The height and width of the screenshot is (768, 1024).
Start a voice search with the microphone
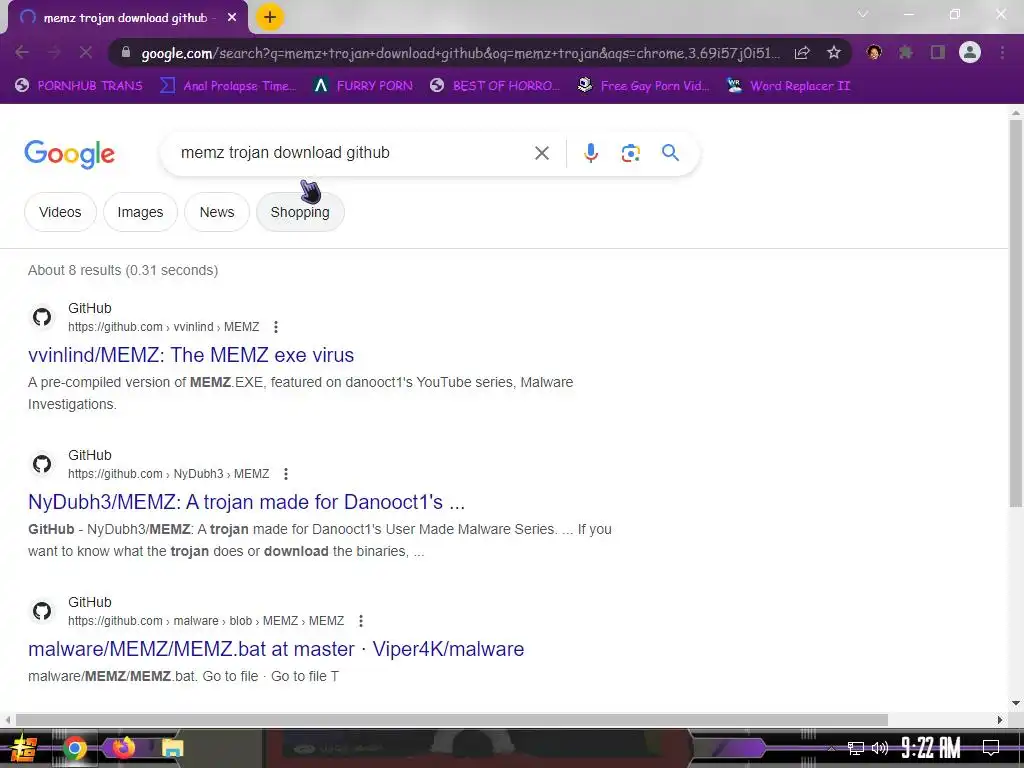(590, 153)
